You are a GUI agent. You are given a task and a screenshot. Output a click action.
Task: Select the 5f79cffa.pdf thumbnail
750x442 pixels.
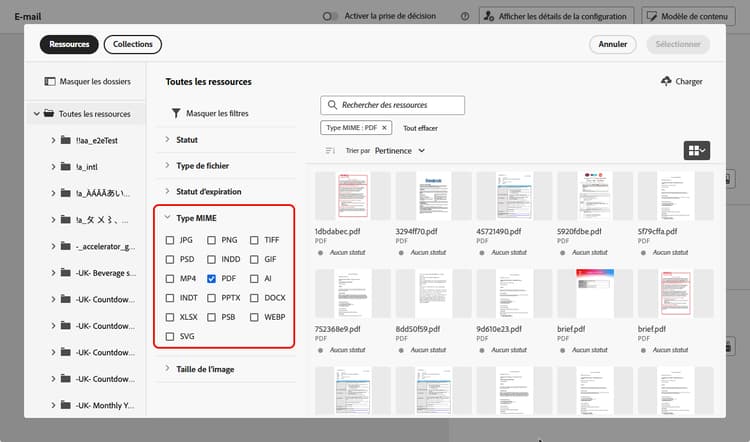675,196
